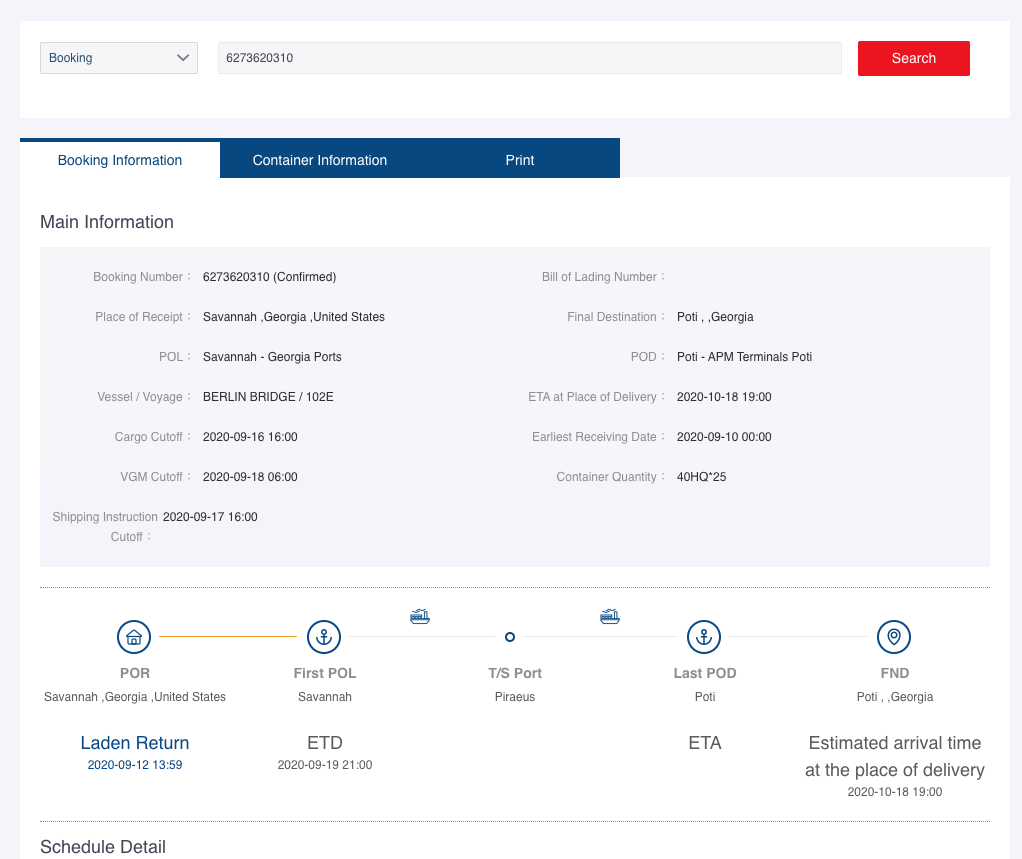The height and width of the screenshot is (859, 1022).
Task: Click the First POL anchor icon
Action: pos(324,636)
